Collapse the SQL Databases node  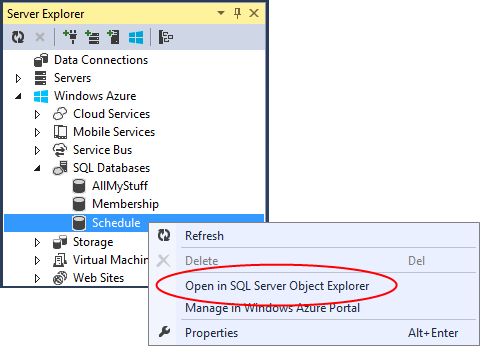click(x=37, y=168)
